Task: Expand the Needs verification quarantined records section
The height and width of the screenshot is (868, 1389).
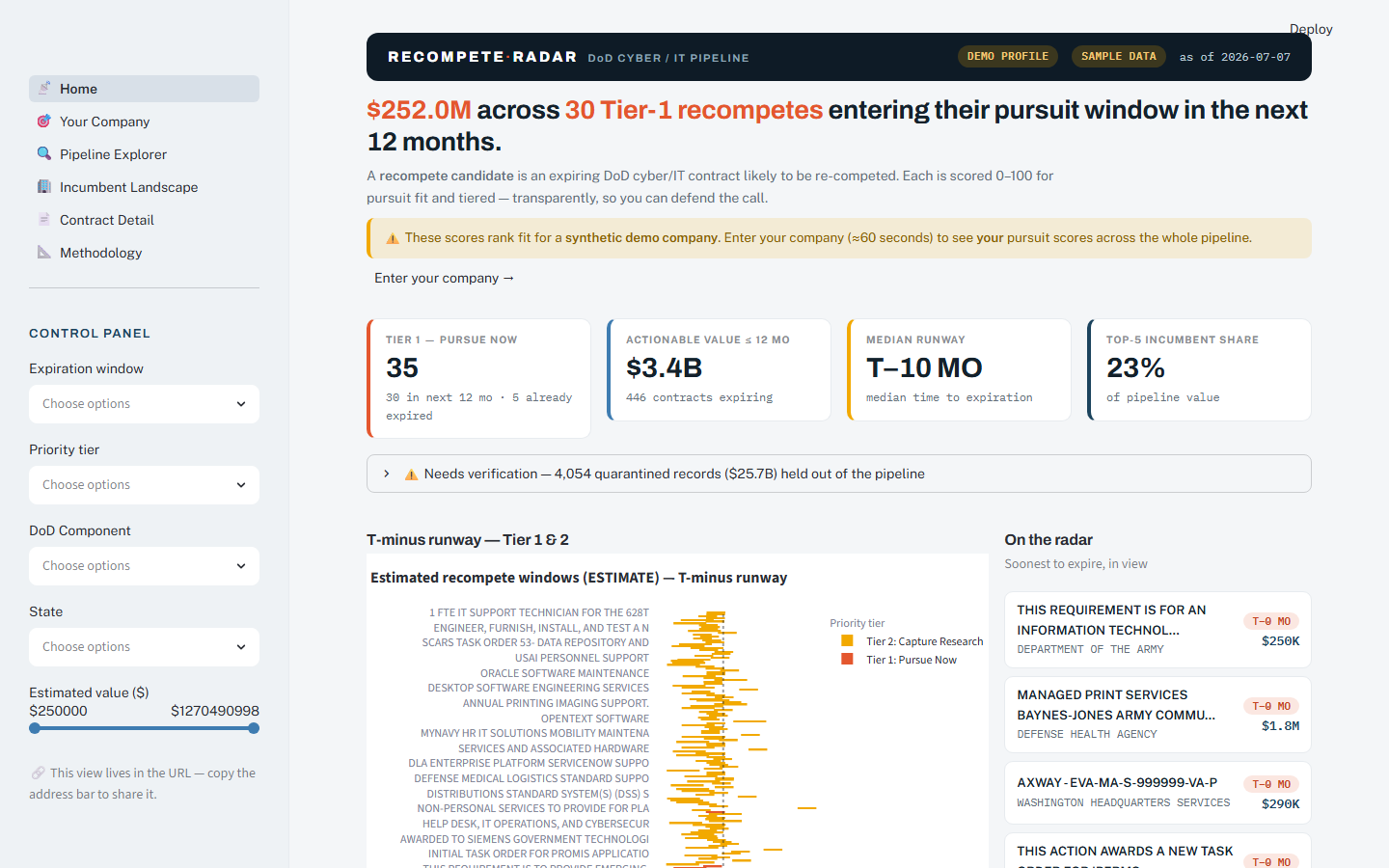Action: pyautogui.click(x=838, y=474)
